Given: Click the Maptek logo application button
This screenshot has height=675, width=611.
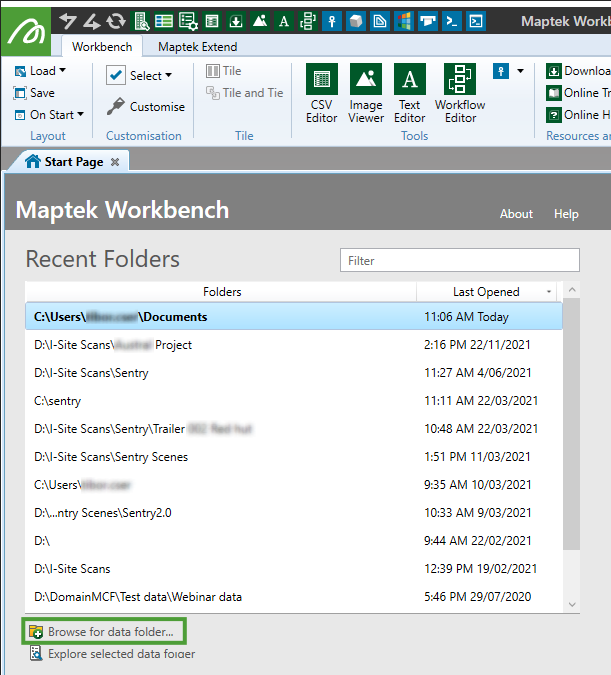Looking at the screenshot, I should coord(26,31).
